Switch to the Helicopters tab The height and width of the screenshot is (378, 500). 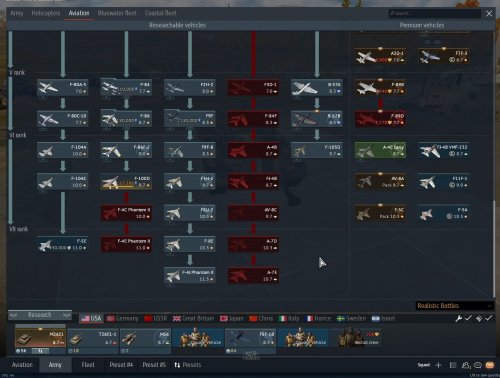coord(46,13)
